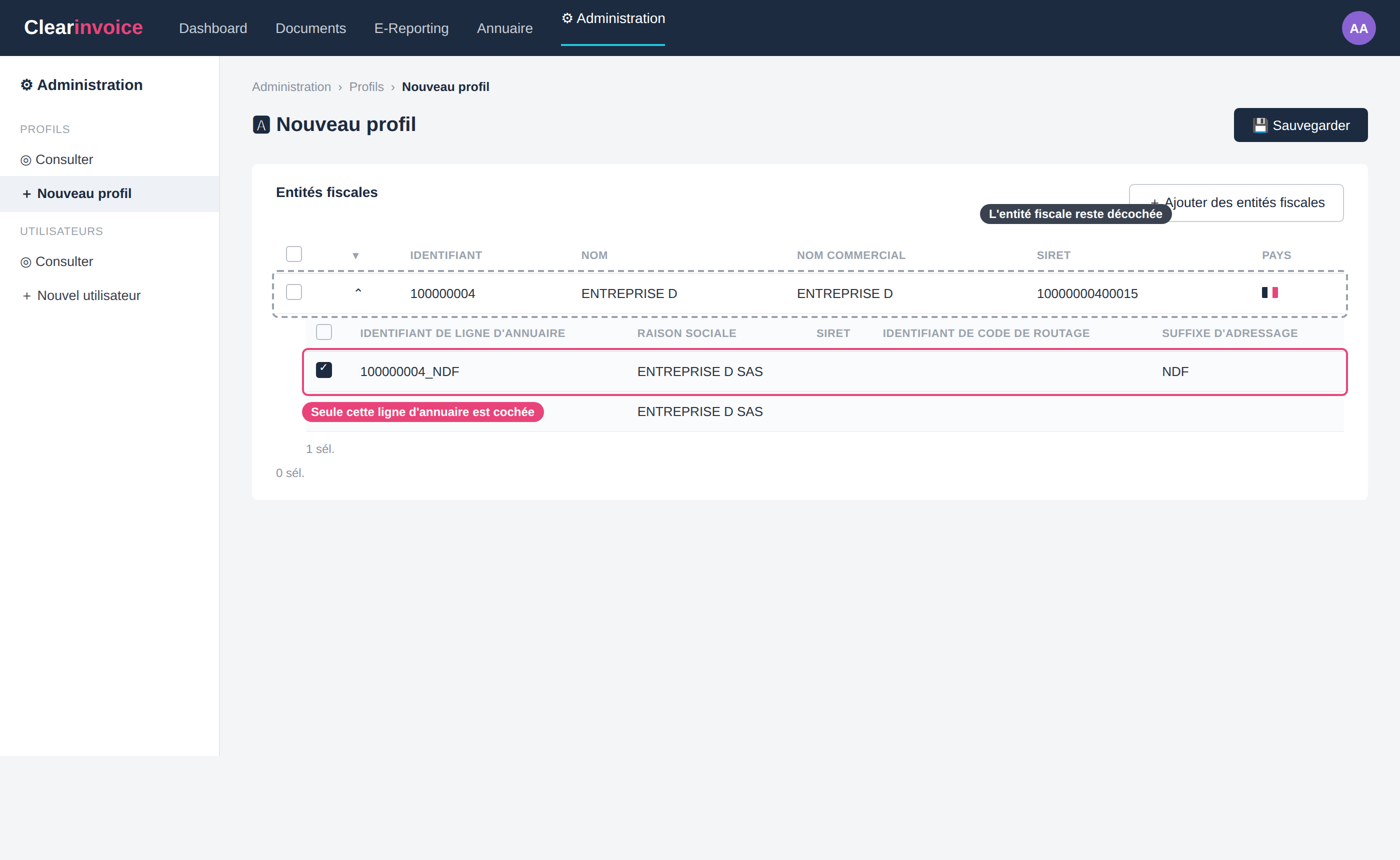The width and height of the screenshot is (1400, 860).
Task: Click IDENTIFIANT DE CODE DE ROUTAGE header
Action: tap(985, 332)
